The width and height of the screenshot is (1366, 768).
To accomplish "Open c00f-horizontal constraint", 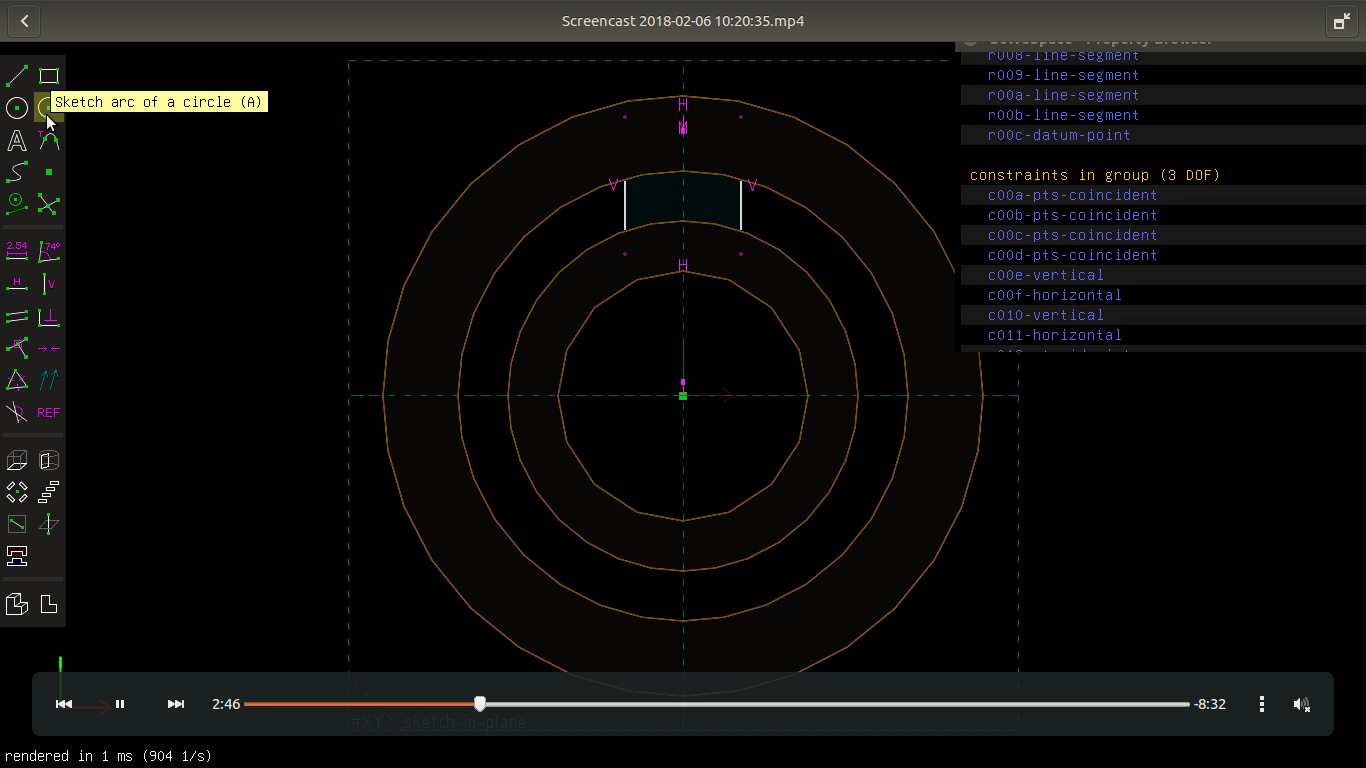I will point(1055,295).
